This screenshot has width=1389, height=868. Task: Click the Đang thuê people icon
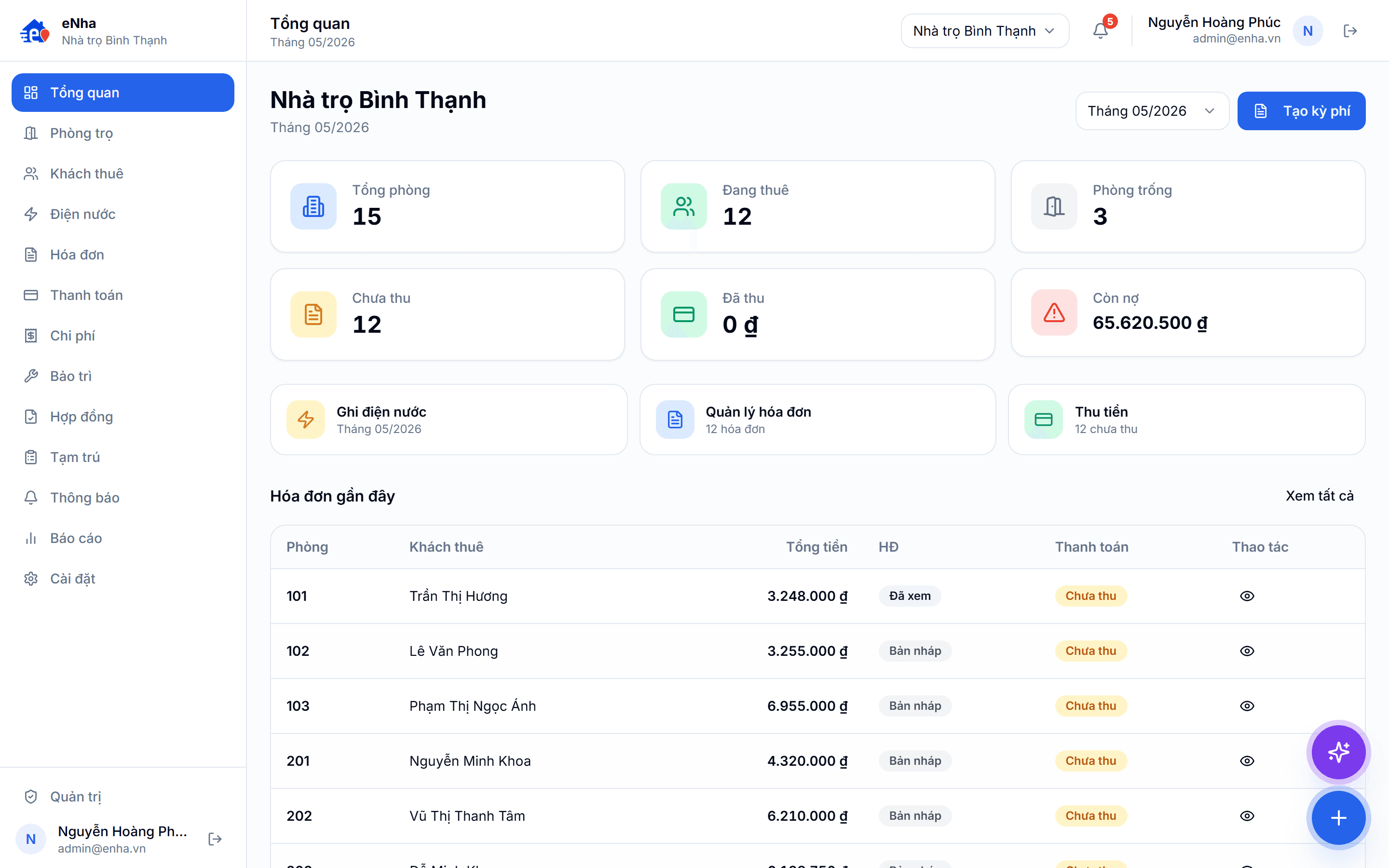pos(683,206)
